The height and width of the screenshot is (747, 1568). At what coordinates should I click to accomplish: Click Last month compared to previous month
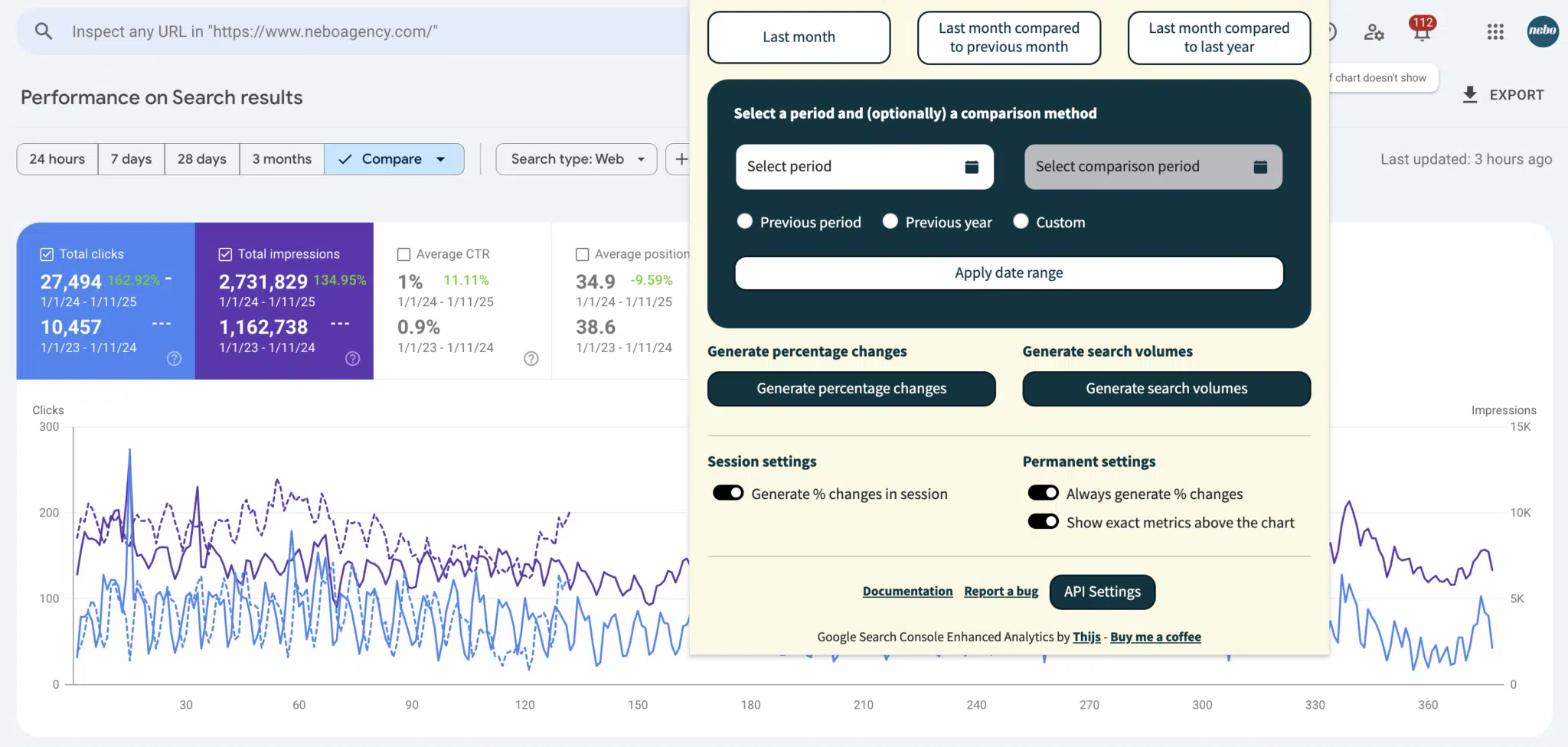1009,38
